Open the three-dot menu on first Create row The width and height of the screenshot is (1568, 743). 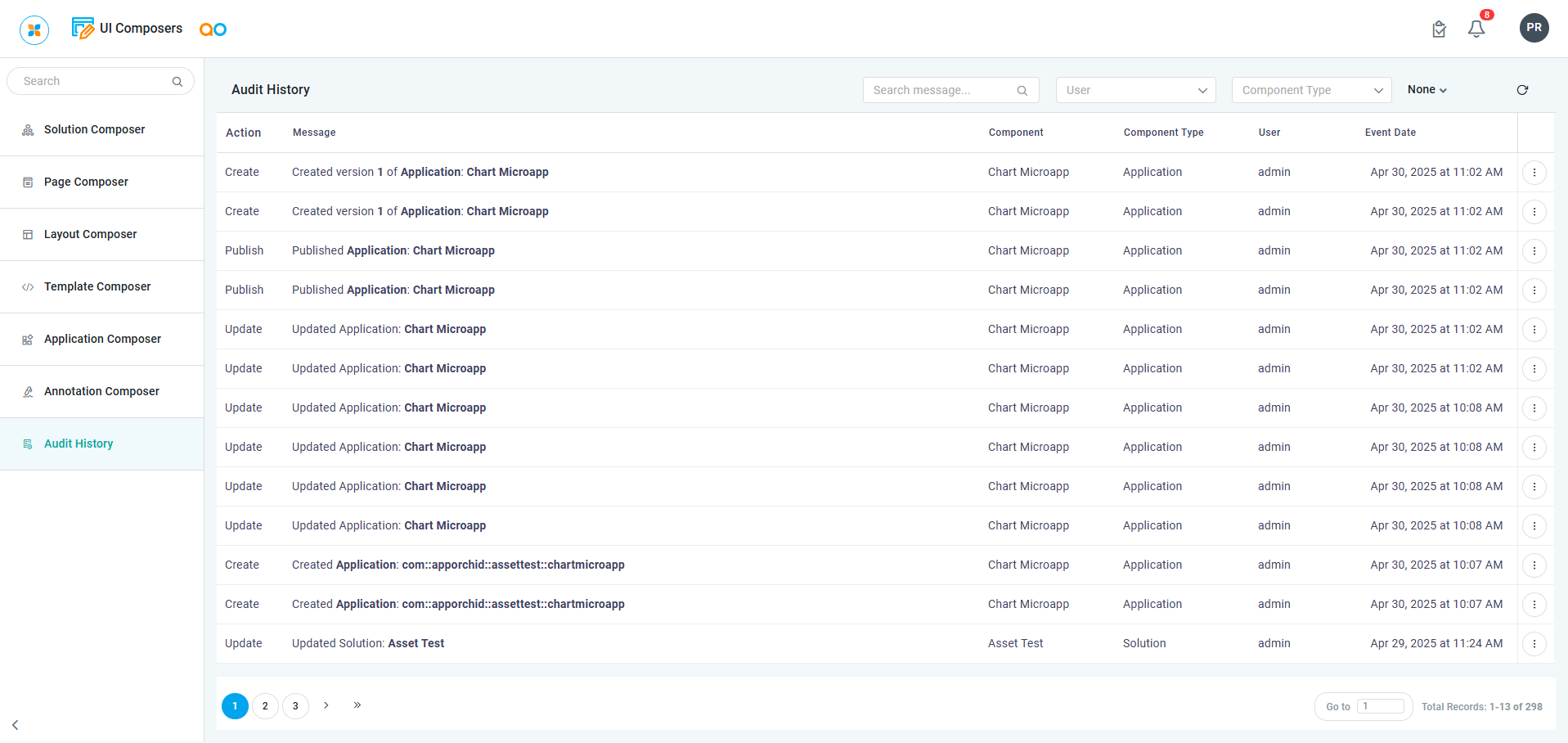pyautogui.click(x=1534, y=173)
